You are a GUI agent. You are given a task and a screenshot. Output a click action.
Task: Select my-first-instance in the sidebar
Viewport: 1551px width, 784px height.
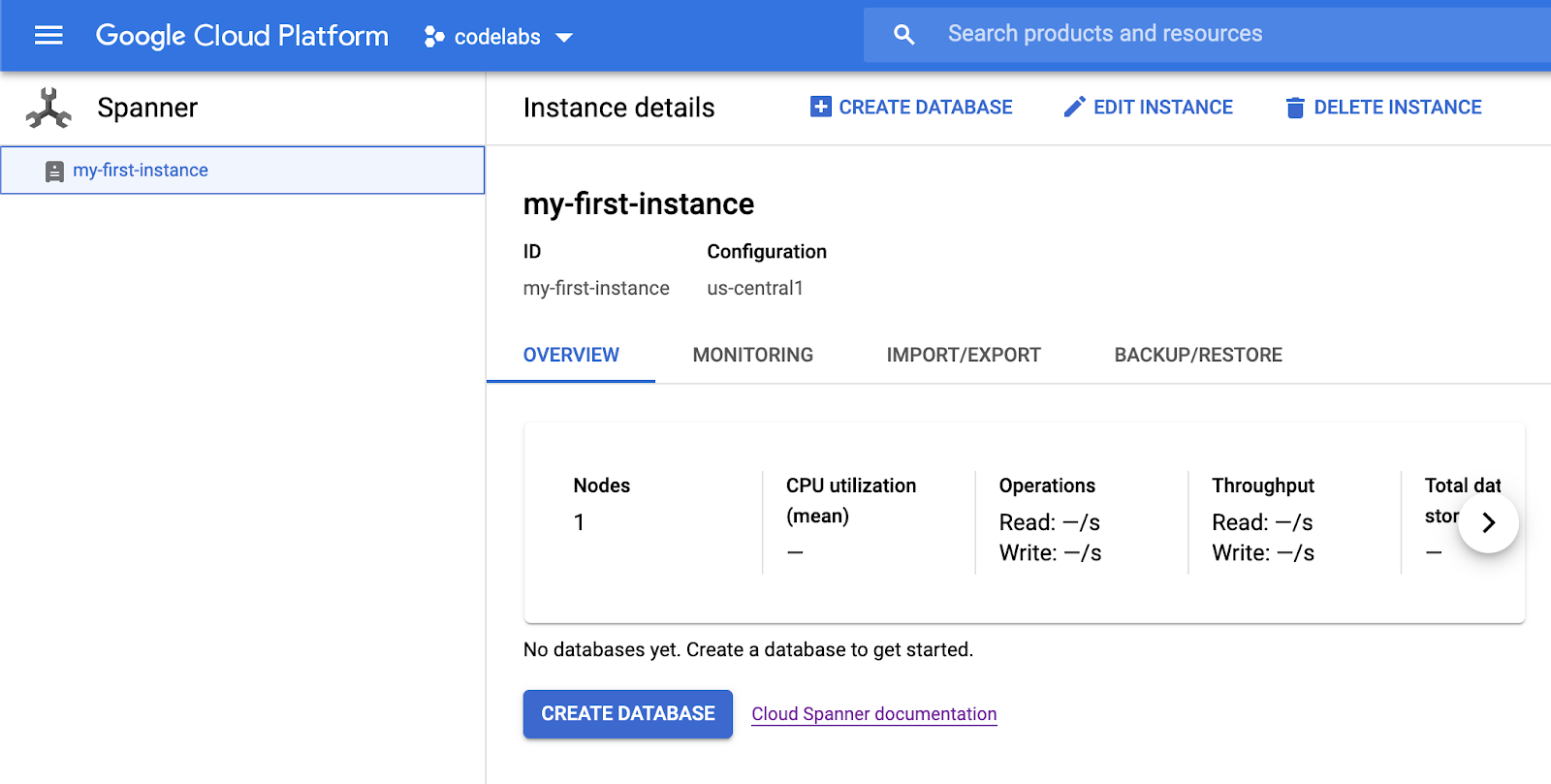click(x=141, y=171)
